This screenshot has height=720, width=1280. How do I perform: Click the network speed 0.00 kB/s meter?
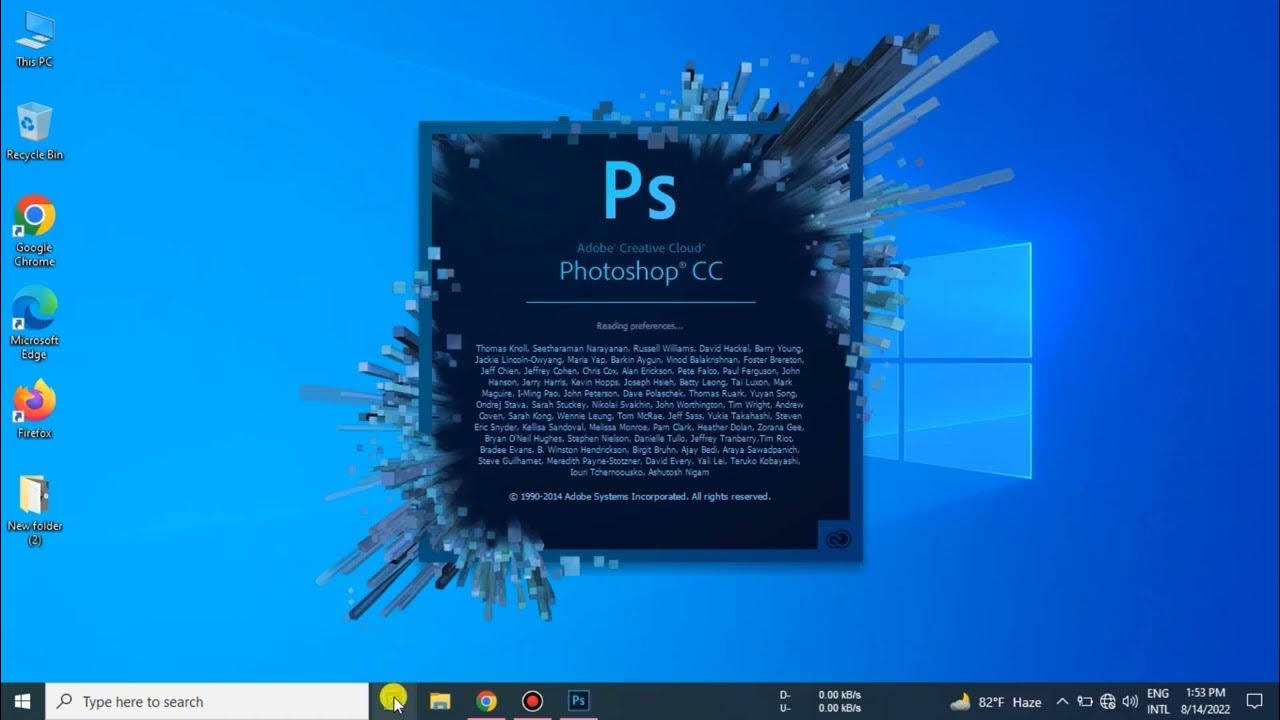tap(820, 702)
